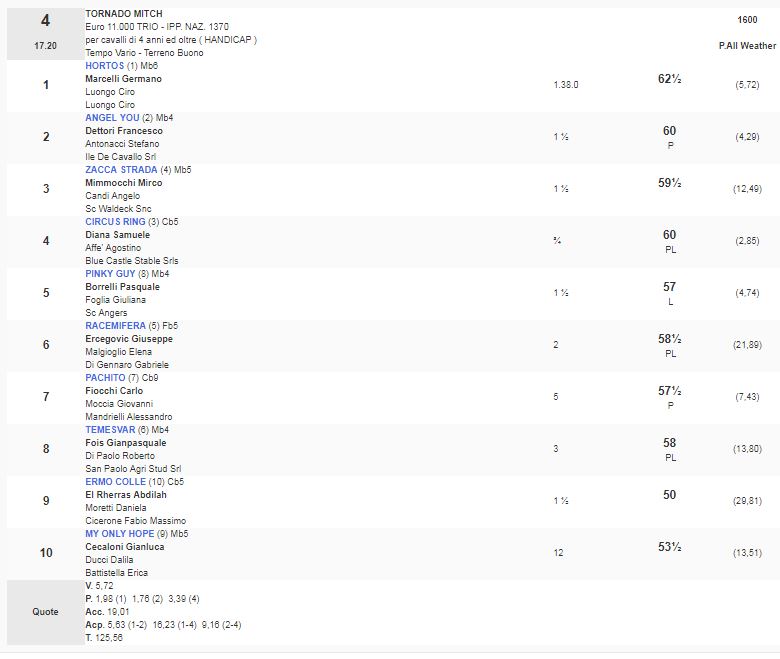Screen dimensions: 780x659
Task: Open the ERMO COLLE horse link
Action: (x=116, y=482)
